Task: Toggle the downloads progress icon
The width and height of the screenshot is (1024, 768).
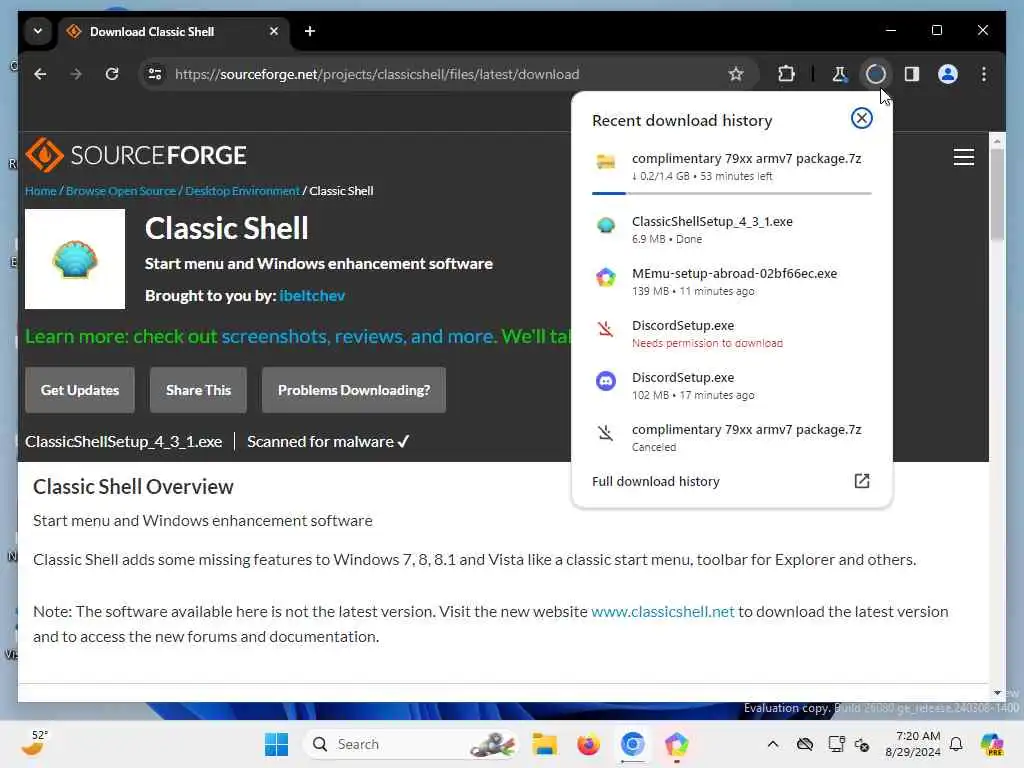Action: pos(875,74)
